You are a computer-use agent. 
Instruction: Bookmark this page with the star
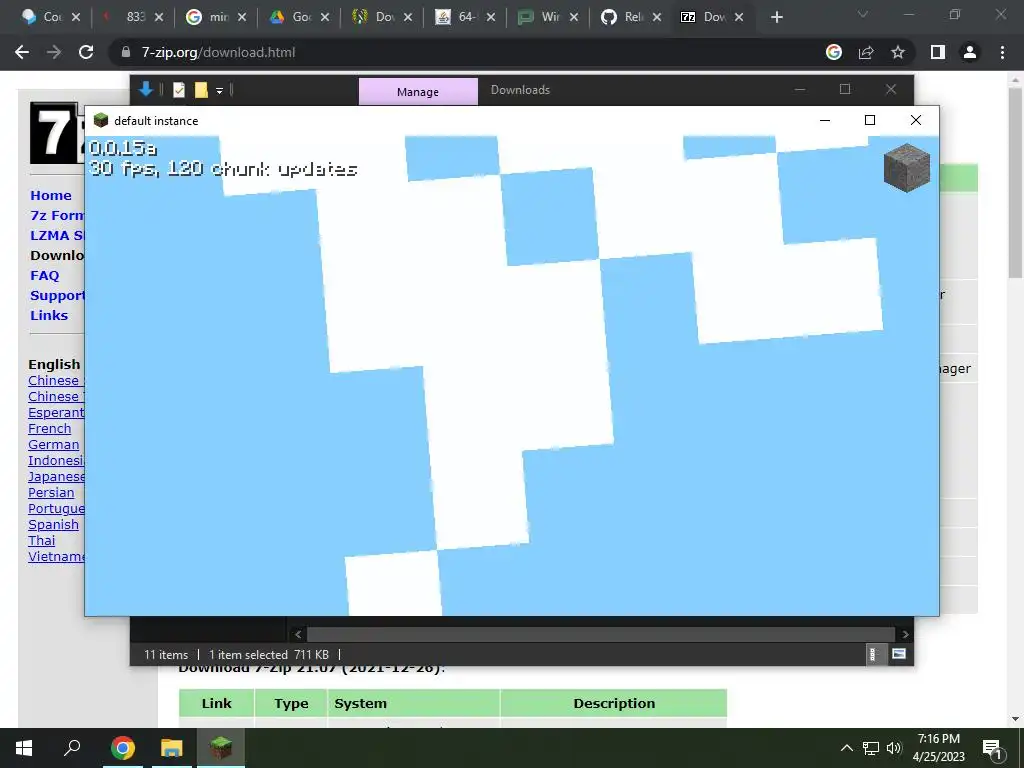pos(898,52)
